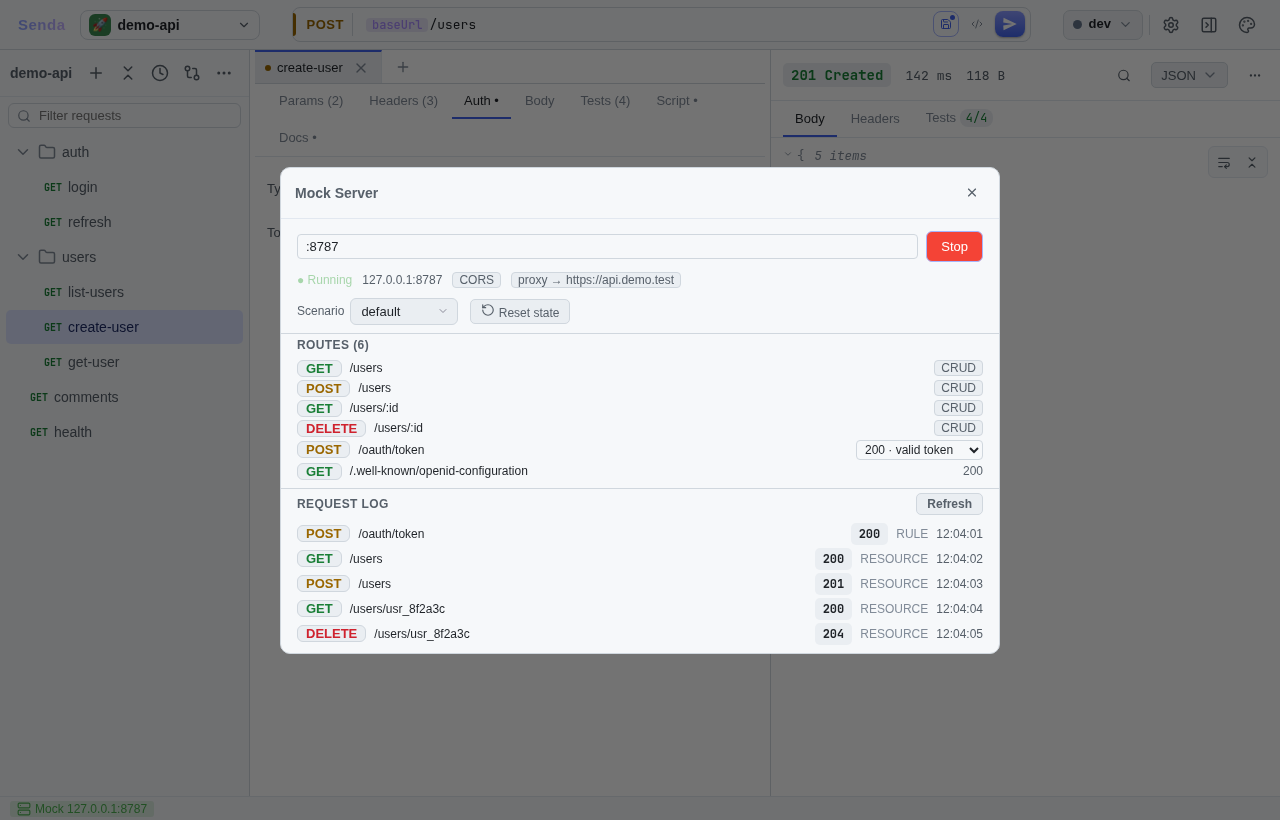Stop the mock server
The height and width of the screenshot is (820, 1280).
click(x=954, y=246)
